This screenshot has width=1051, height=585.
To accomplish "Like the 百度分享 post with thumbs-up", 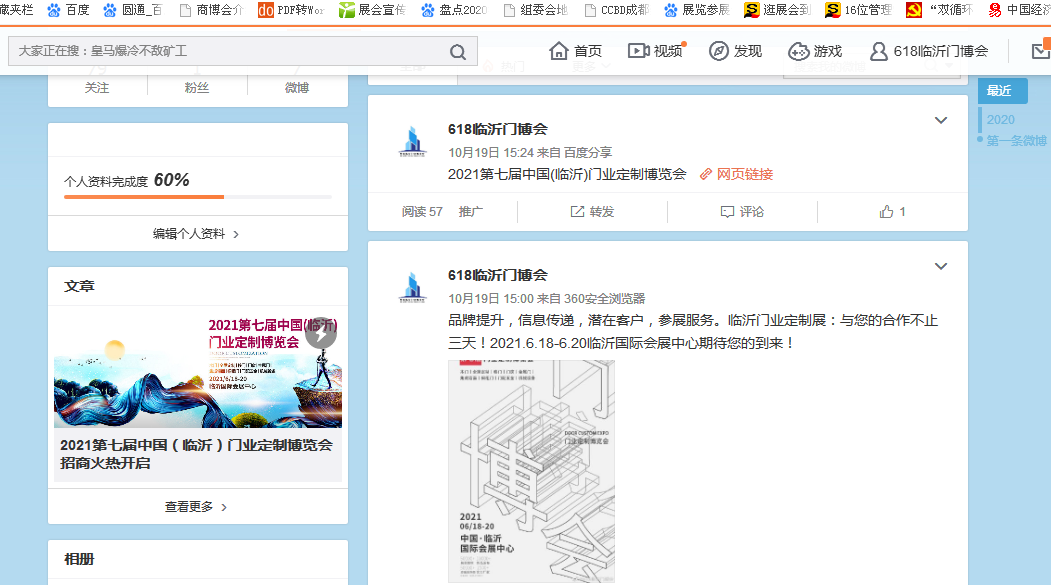I will (892, 212).
